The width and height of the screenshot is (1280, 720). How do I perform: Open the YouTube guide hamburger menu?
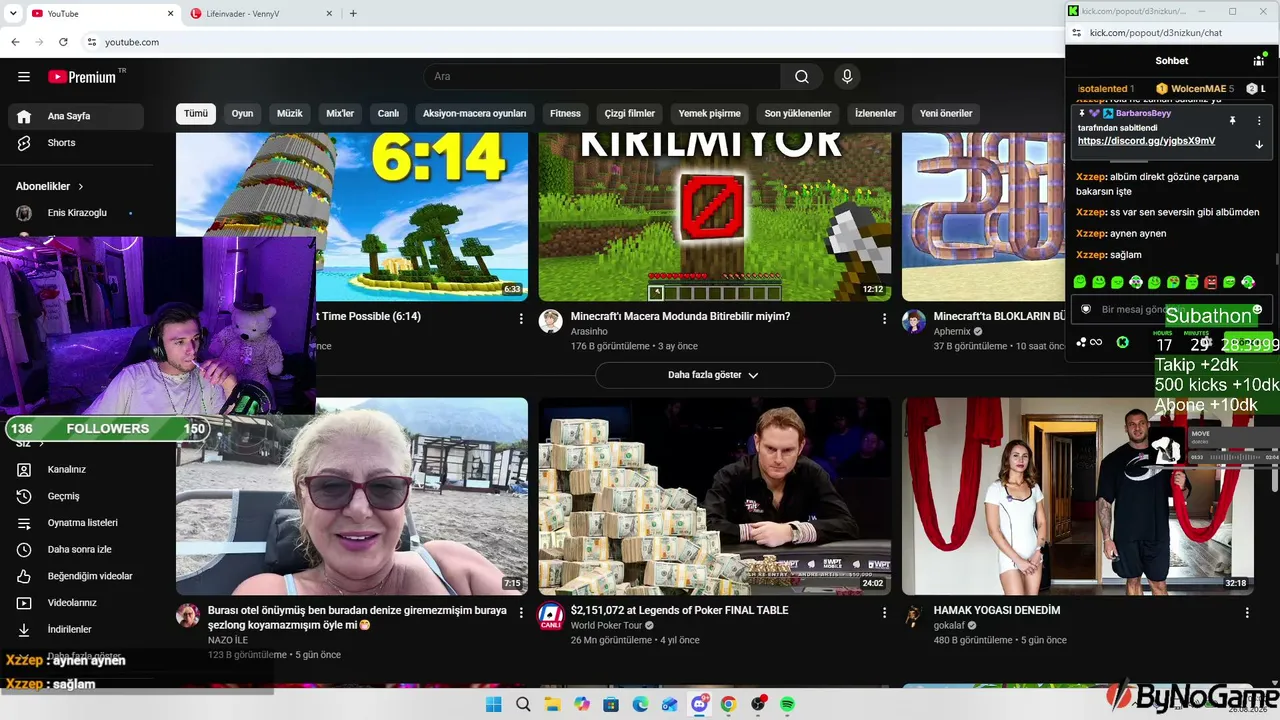[x=24, y=77]
